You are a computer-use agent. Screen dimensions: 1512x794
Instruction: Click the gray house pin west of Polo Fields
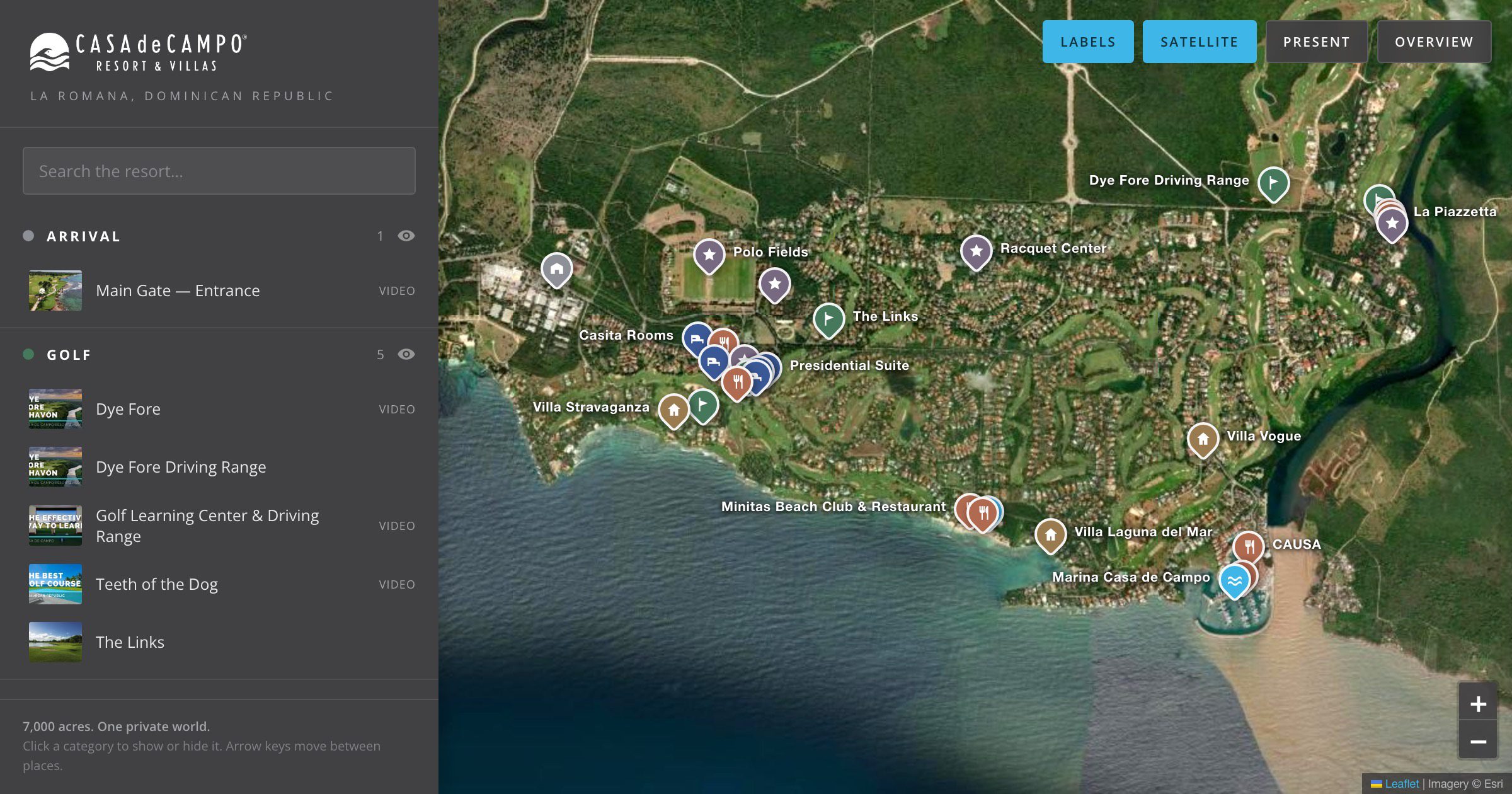(557, 269)
